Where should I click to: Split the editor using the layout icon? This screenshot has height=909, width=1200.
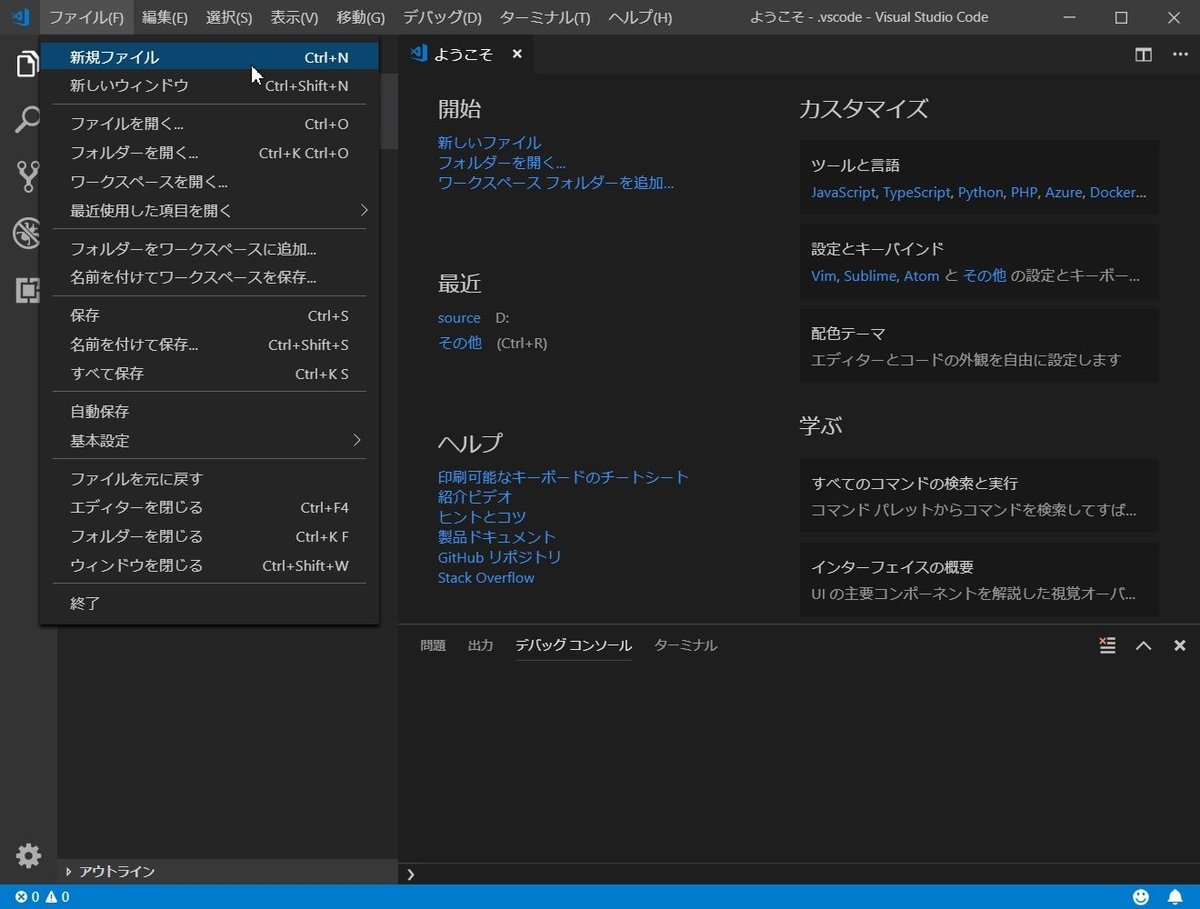(x=1142, y=55)
